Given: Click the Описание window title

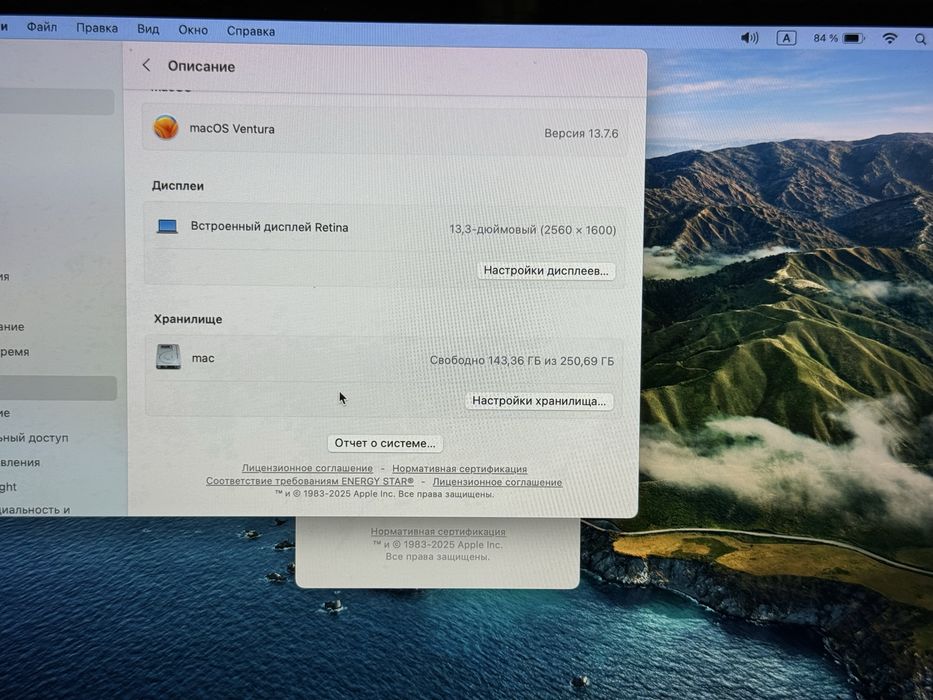Looking at the screenshot, I should pyautogui.click(x=201, y=66).
